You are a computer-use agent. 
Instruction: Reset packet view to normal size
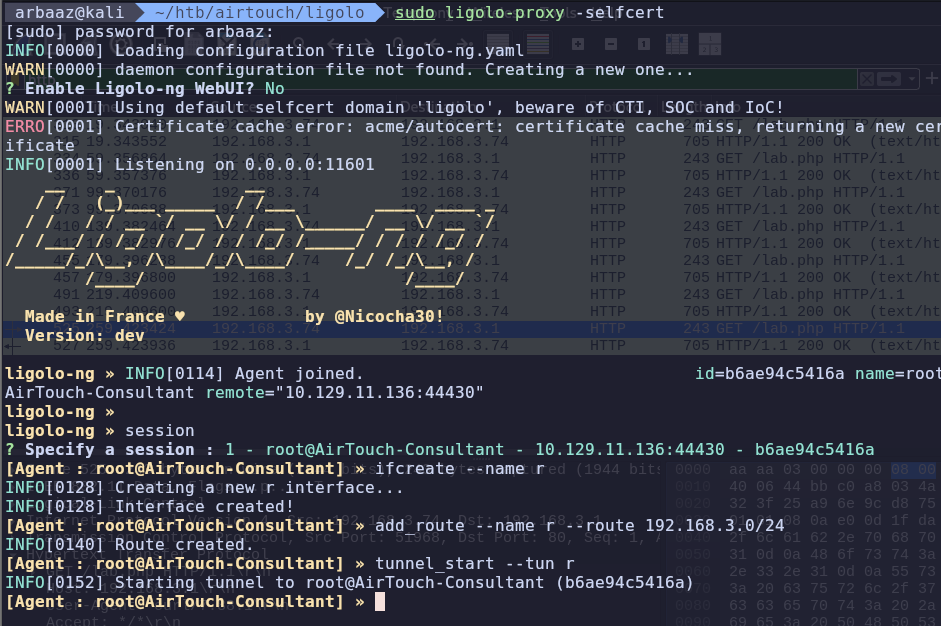pyautogui.click(x=644, y=44)
